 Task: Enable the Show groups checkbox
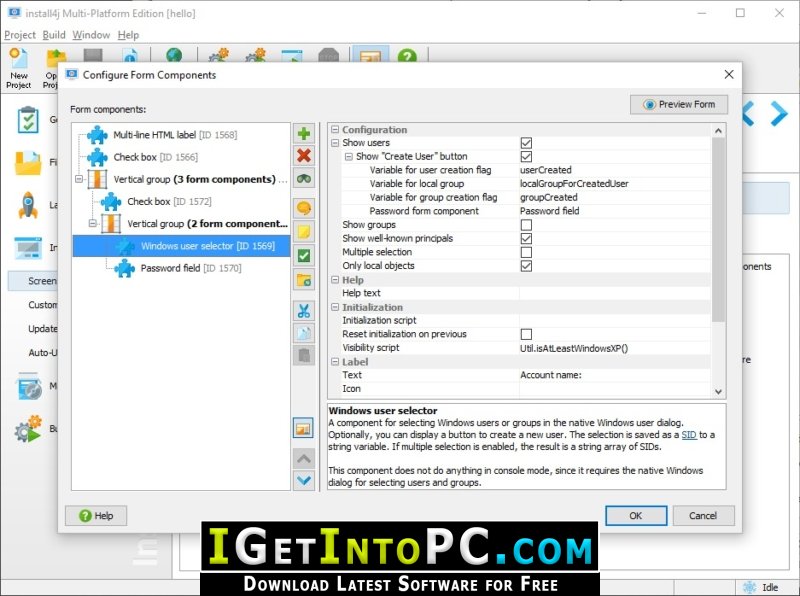pyautogui.click(x=526, y=225)
